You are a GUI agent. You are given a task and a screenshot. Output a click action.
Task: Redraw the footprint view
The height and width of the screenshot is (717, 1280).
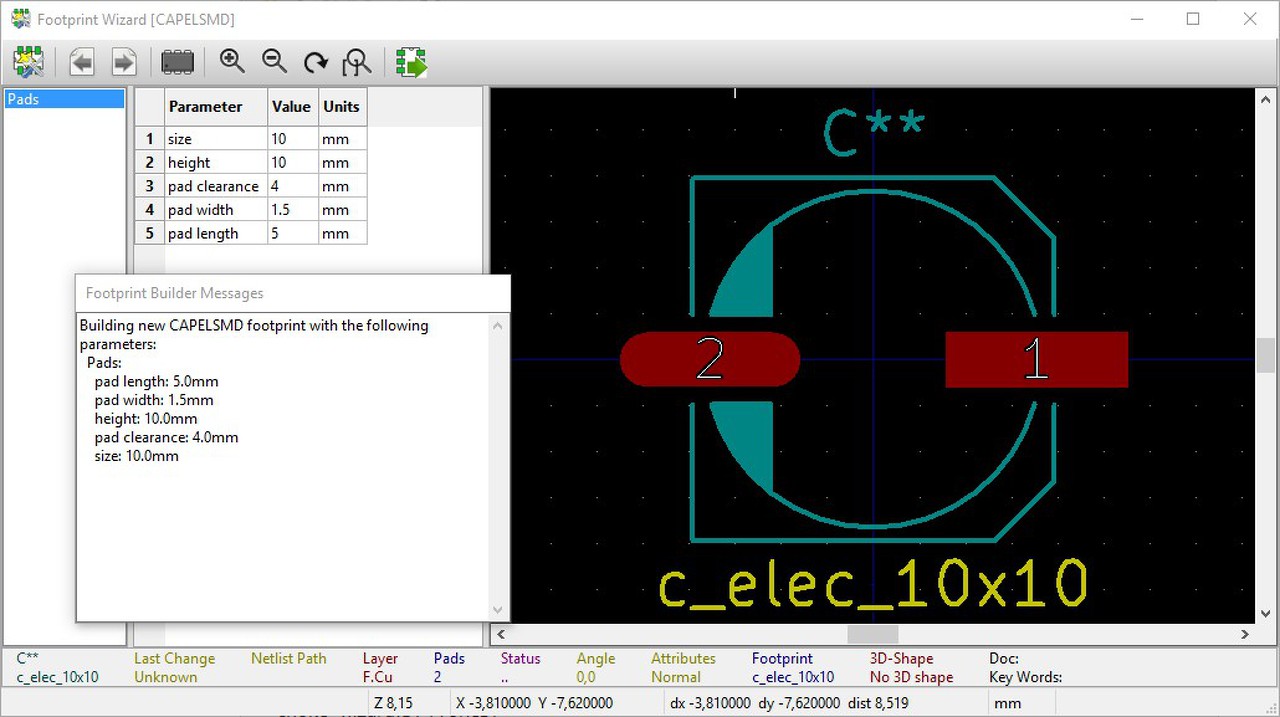(x=316, y=62)
